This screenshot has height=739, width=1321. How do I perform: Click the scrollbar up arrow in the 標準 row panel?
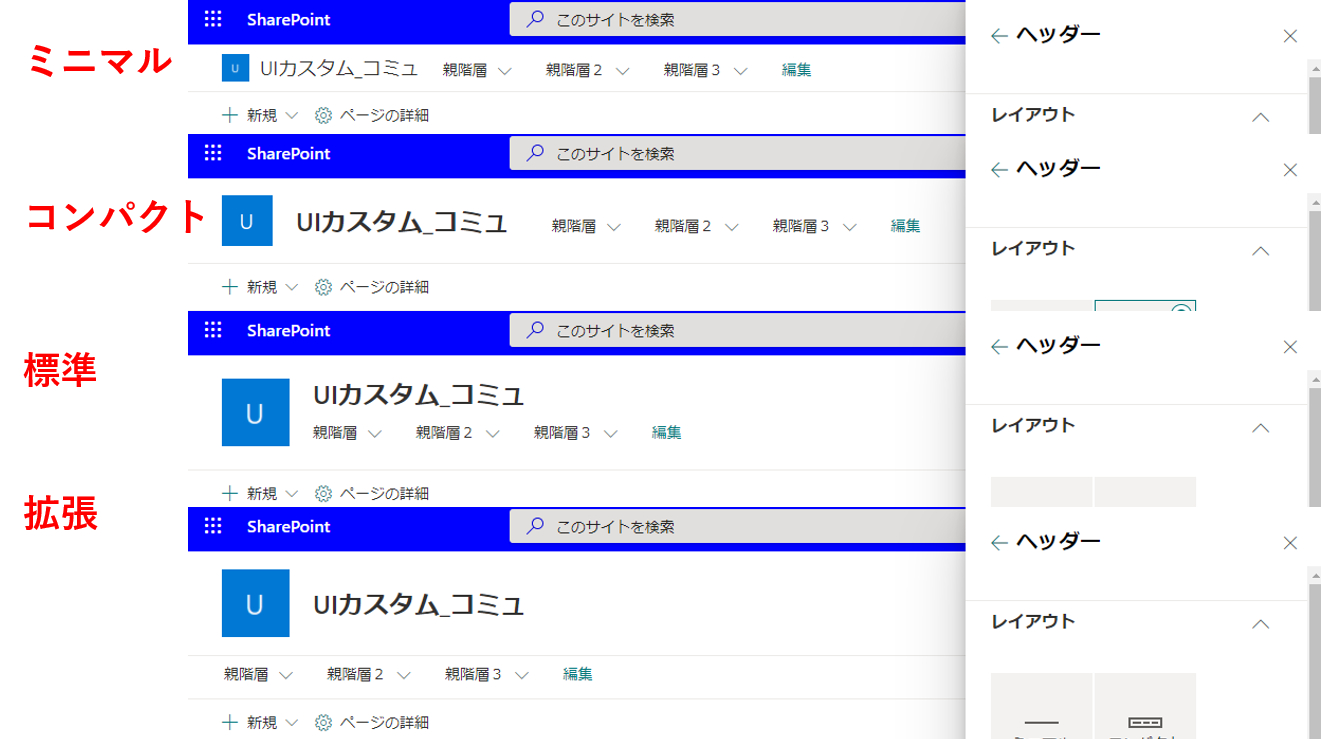(1314, 378)
